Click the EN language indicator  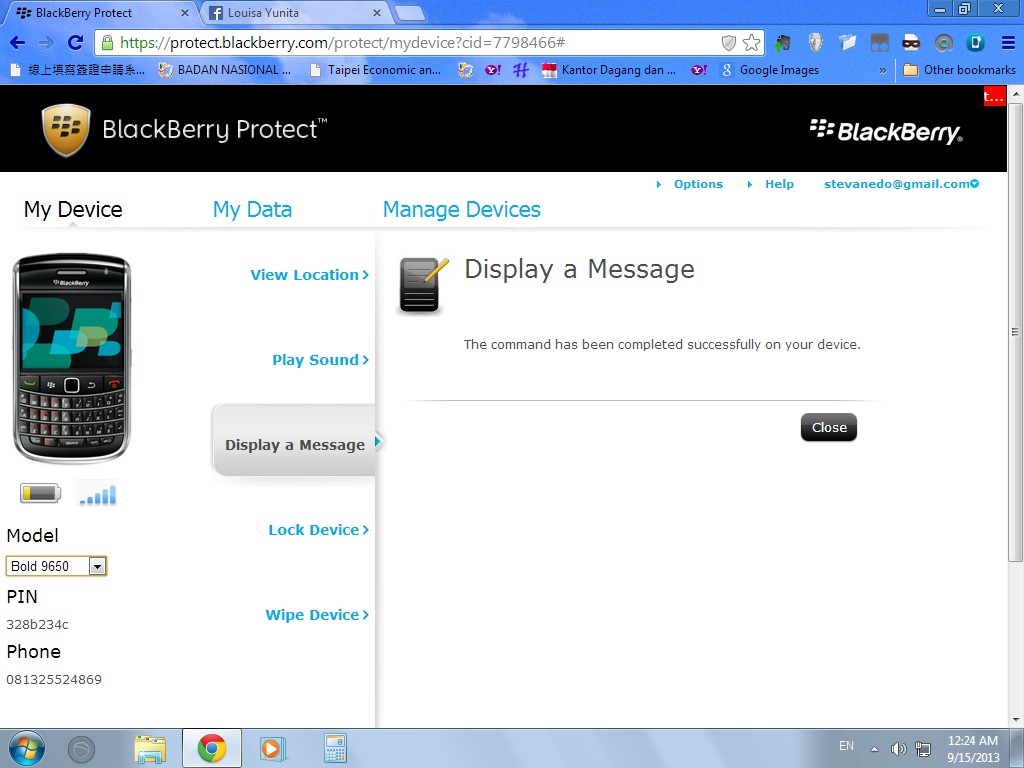pos(846,746)
